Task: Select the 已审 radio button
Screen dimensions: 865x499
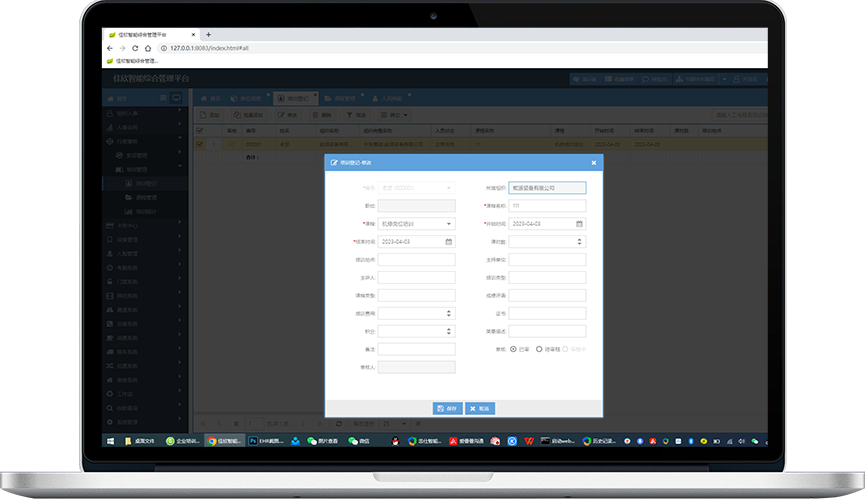Action: point(514,349)
